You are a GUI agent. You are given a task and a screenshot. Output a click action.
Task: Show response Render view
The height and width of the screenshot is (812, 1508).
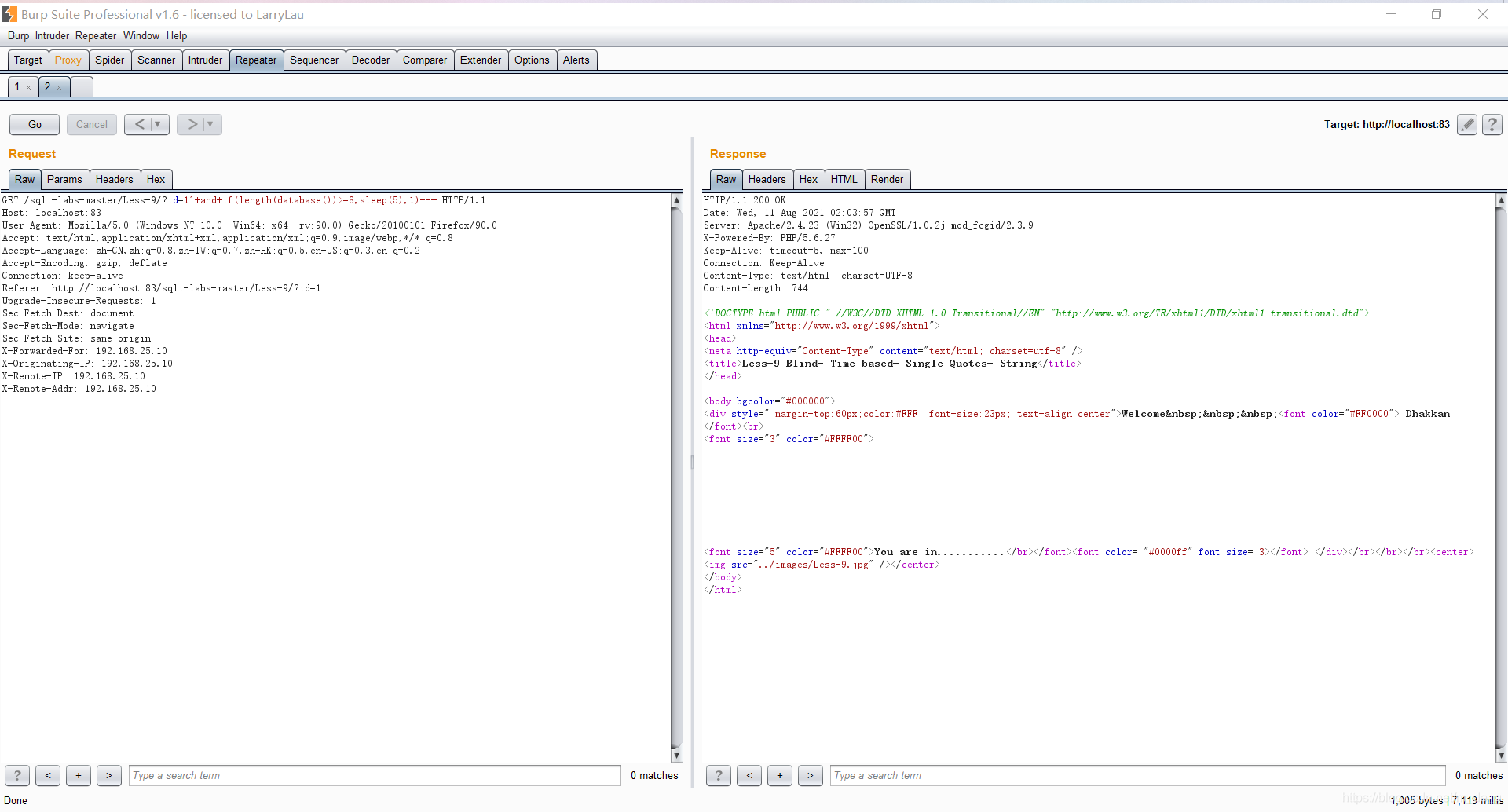click(888, 179)
